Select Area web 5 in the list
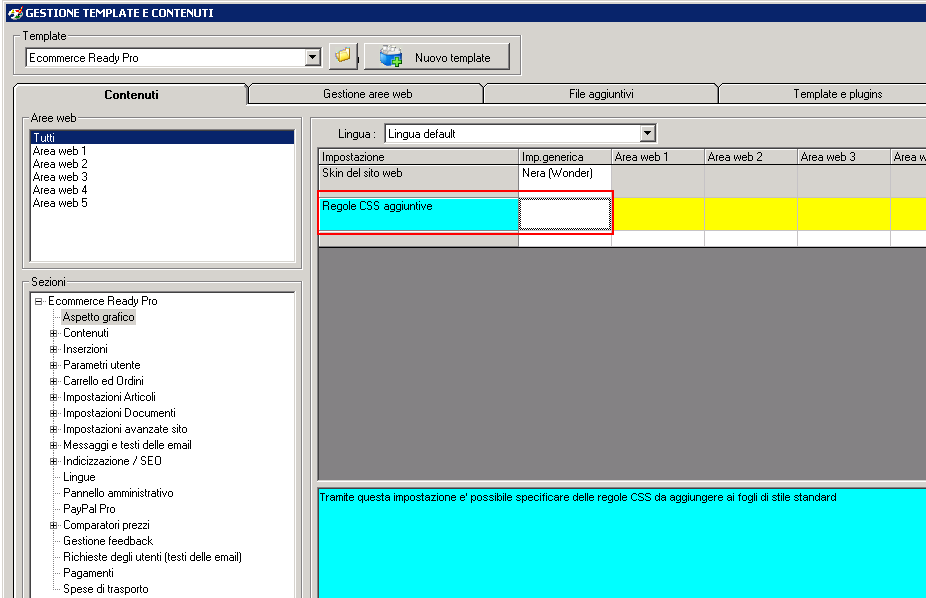The width and height of the screenshot is (926, 598). click(60, 202)
